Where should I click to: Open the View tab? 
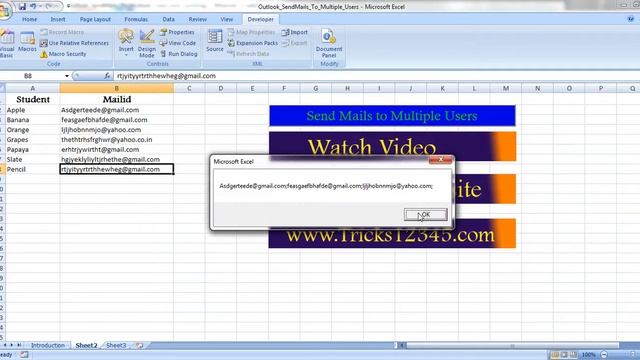(227, 19)
